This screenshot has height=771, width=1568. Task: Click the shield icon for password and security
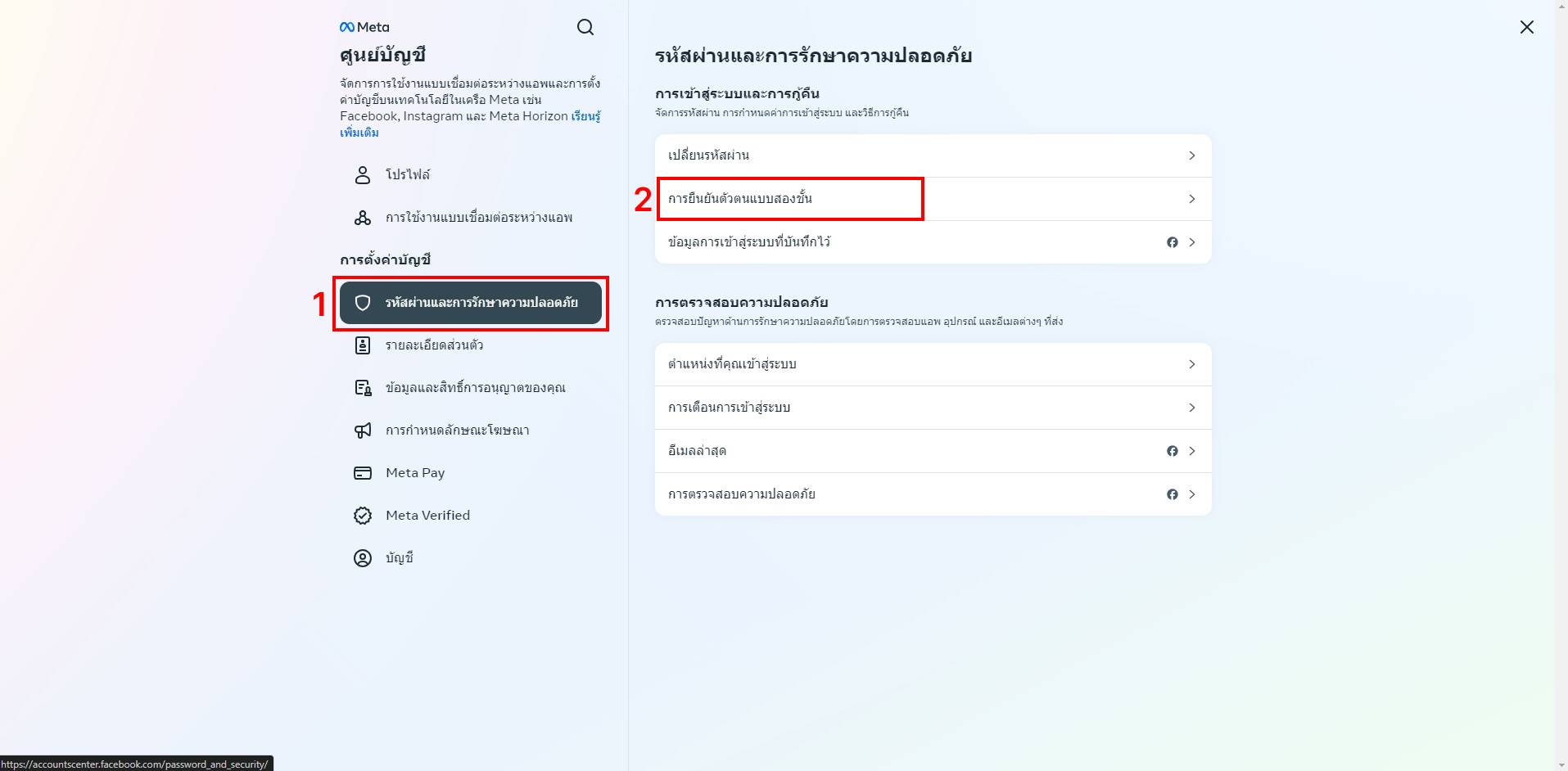(x=363, y=303)
